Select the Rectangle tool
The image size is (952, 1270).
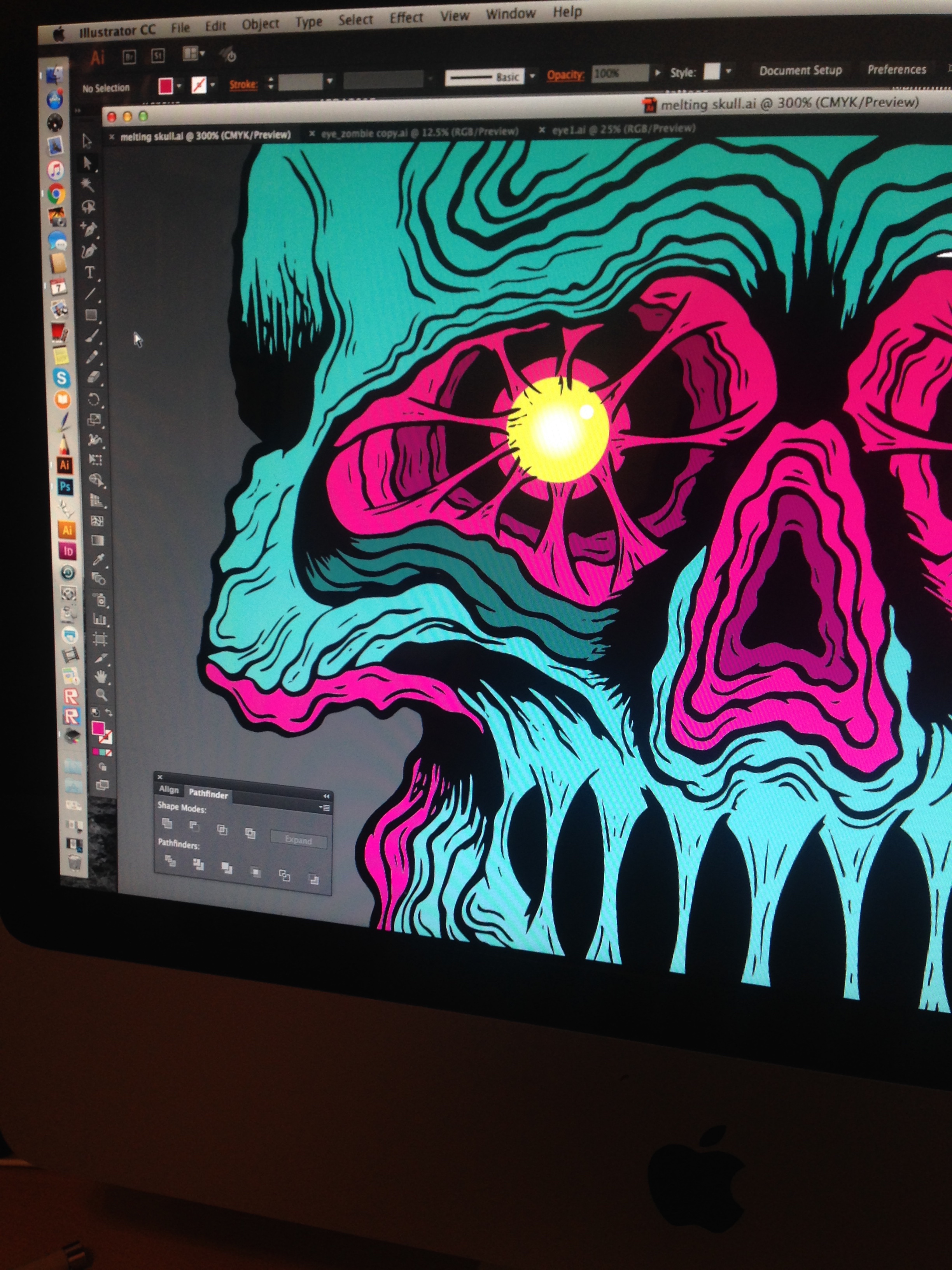click(x=91, y=315)
